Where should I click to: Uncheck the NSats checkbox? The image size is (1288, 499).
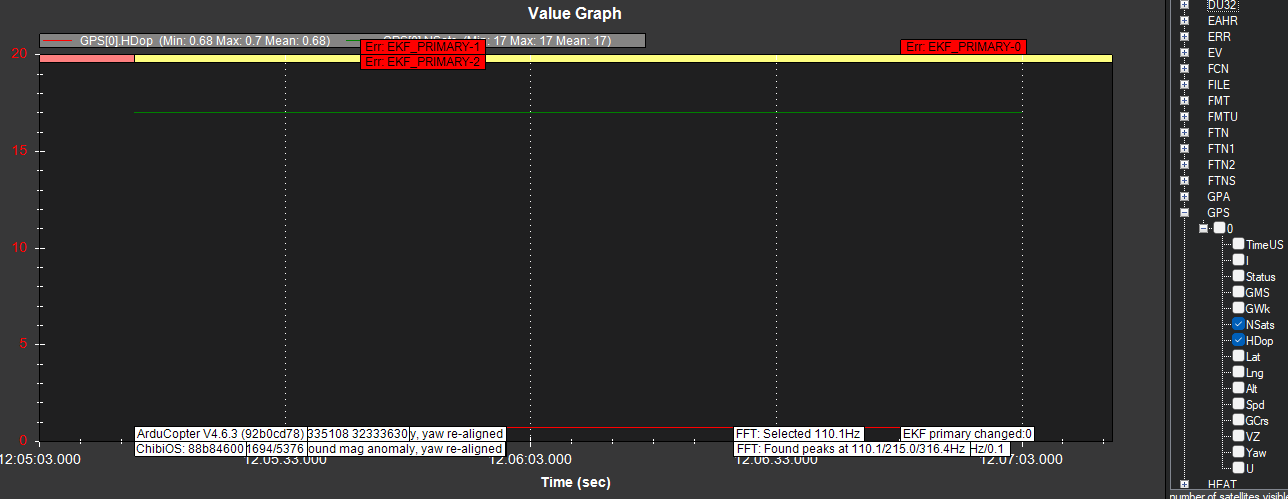(1238, 324)
